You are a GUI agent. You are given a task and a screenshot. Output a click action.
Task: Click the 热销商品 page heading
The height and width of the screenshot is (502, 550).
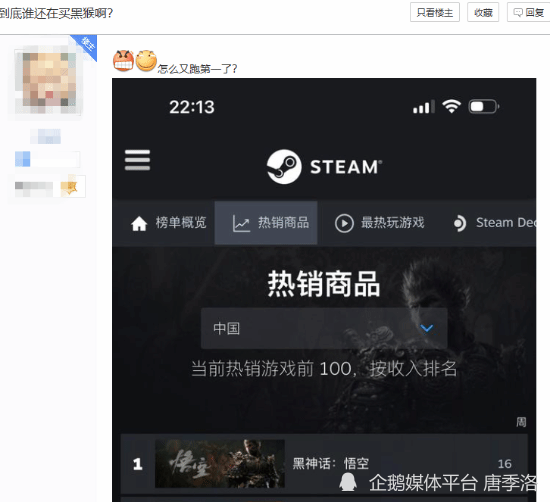(x=324, y=284)
